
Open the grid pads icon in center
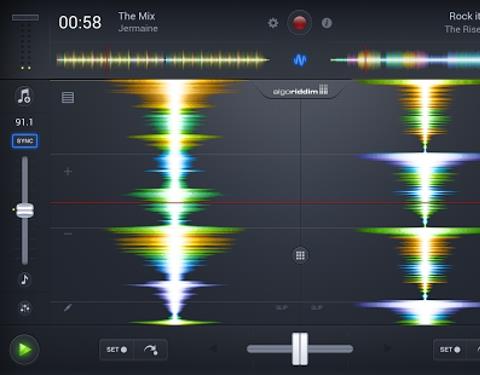[300, 255]
